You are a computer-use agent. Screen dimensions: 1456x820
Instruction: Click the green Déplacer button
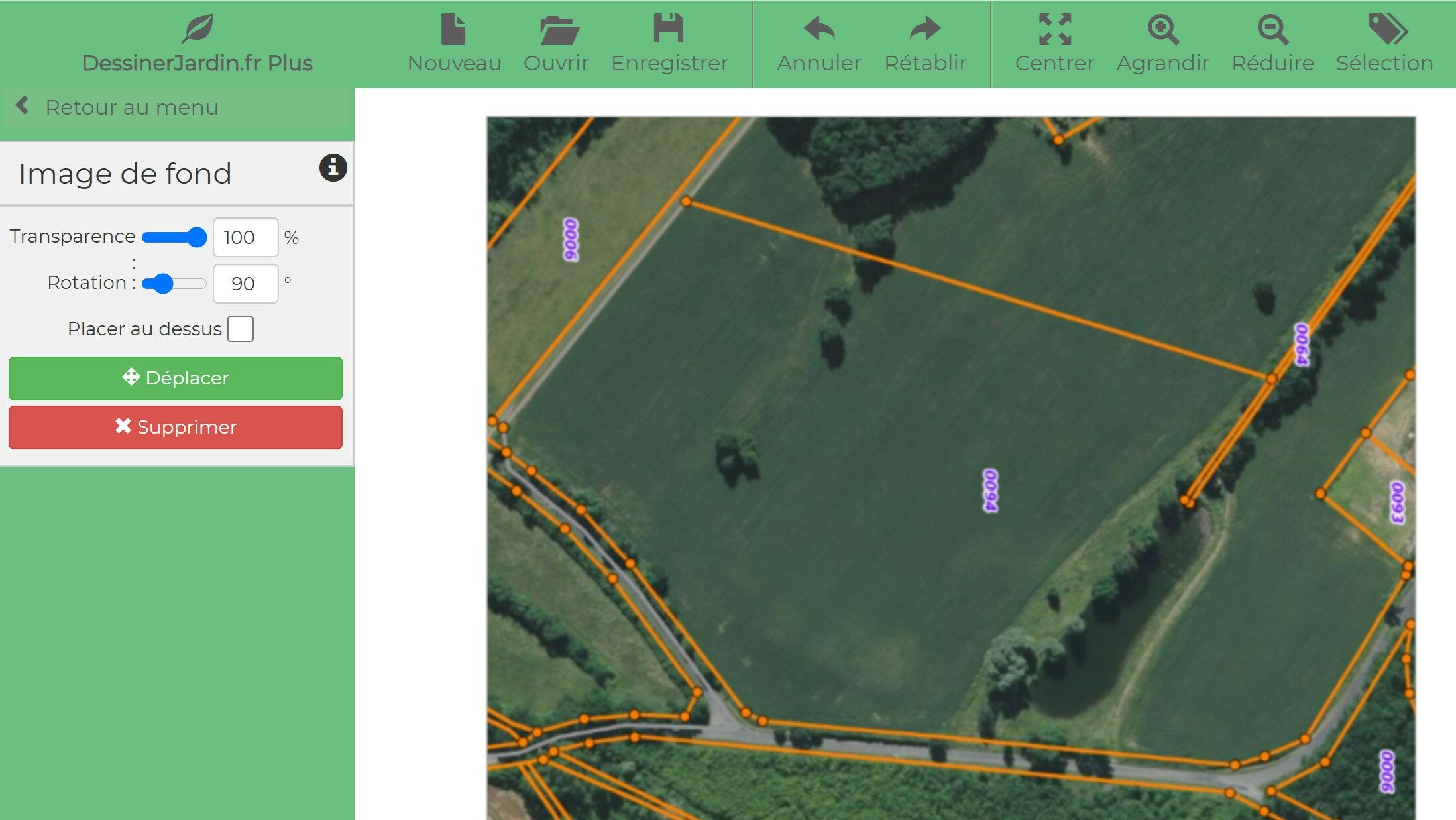(x=176, y=378)
